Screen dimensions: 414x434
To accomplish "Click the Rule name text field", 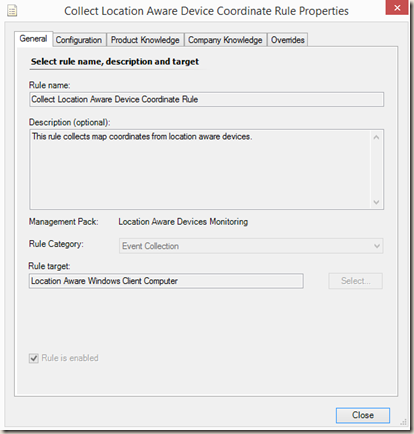I will (x=207, y=99).
